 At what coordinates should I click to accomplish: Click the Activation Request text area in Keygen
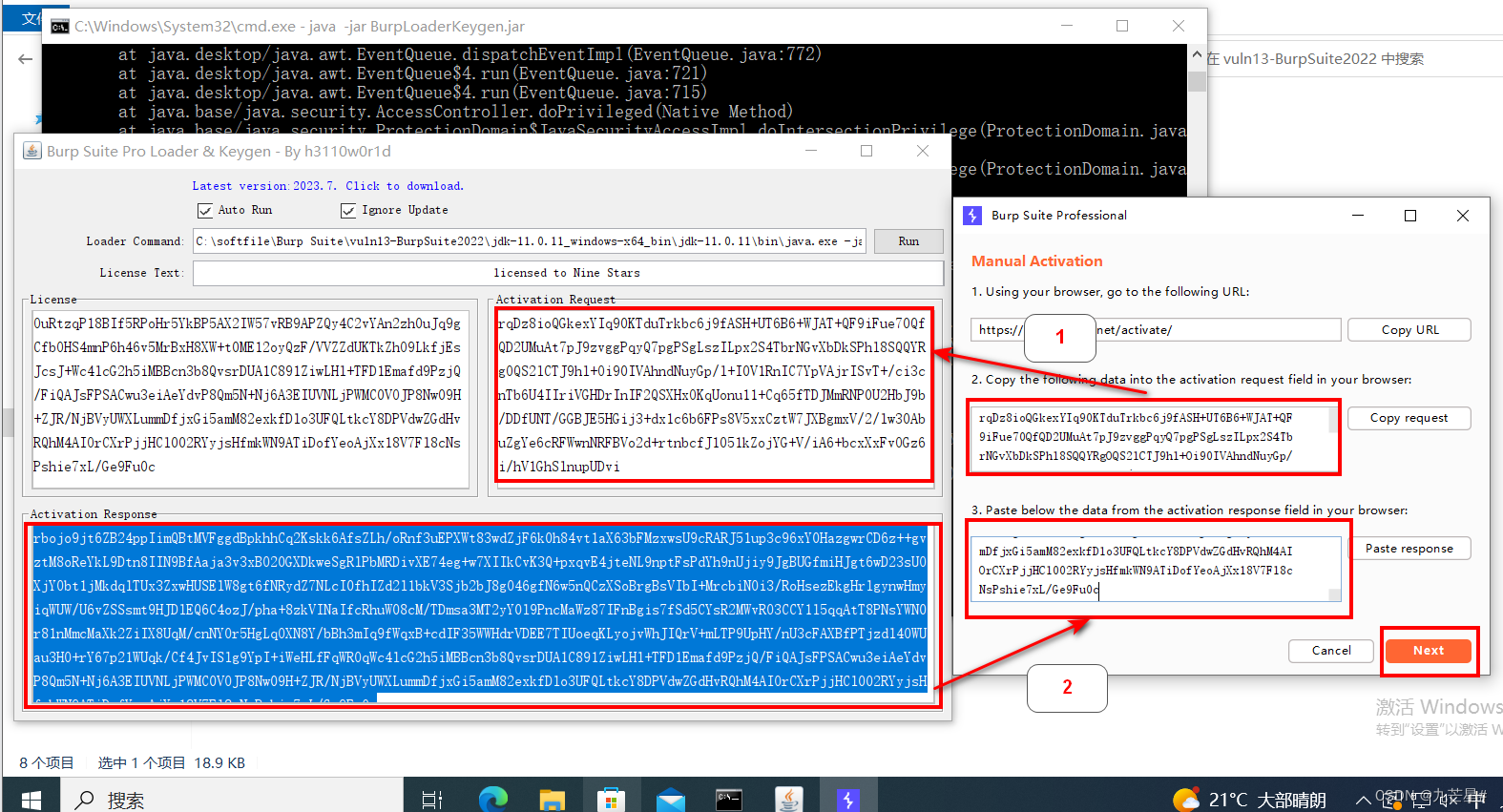tap(713, 394)
